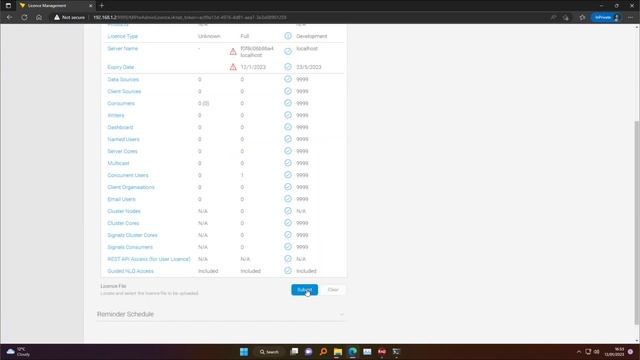Click the check icon in Client Sources row
The image size is (640, 360).
288,91
